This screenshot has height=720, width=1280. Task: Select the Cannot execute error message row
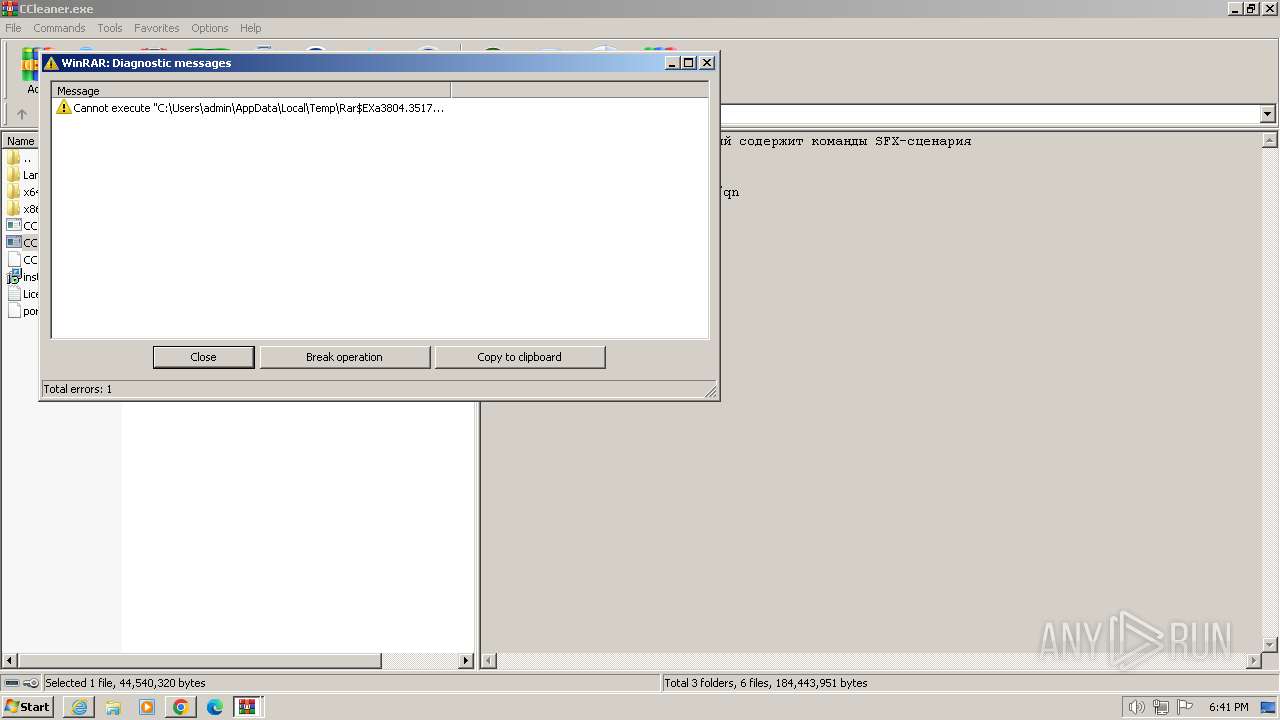pos(250,108)
